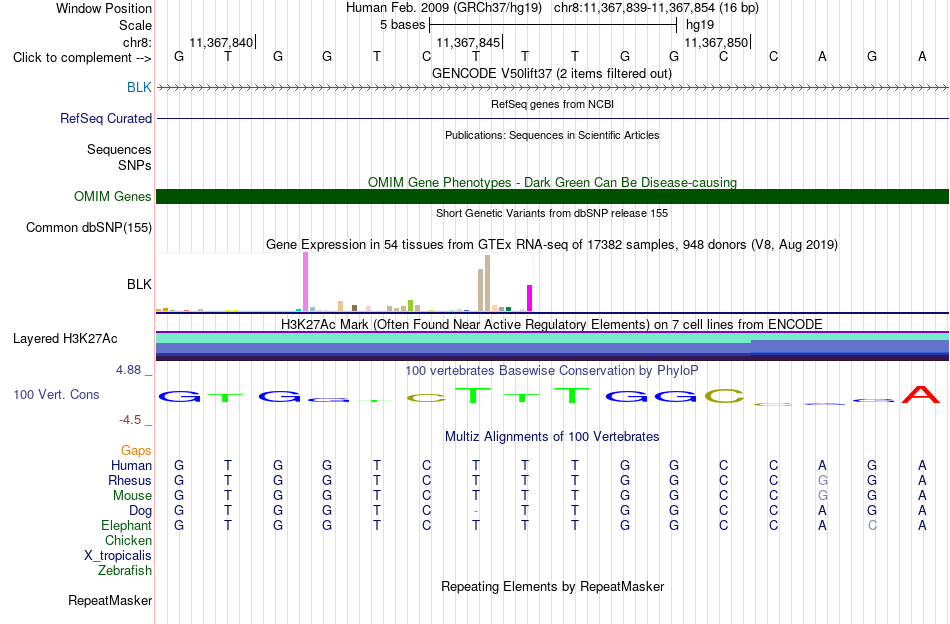Click the magenta bar in GTEx expression chart
This screenshot has height=624, width=950.
tap(530, 298)
